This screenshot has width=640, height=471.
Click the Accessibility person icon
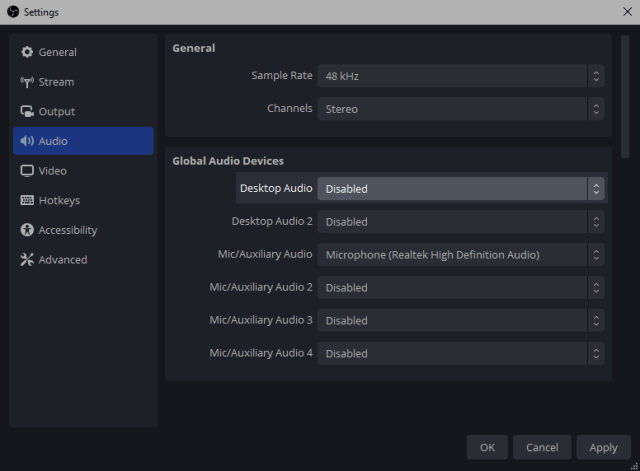pos(27,230)
